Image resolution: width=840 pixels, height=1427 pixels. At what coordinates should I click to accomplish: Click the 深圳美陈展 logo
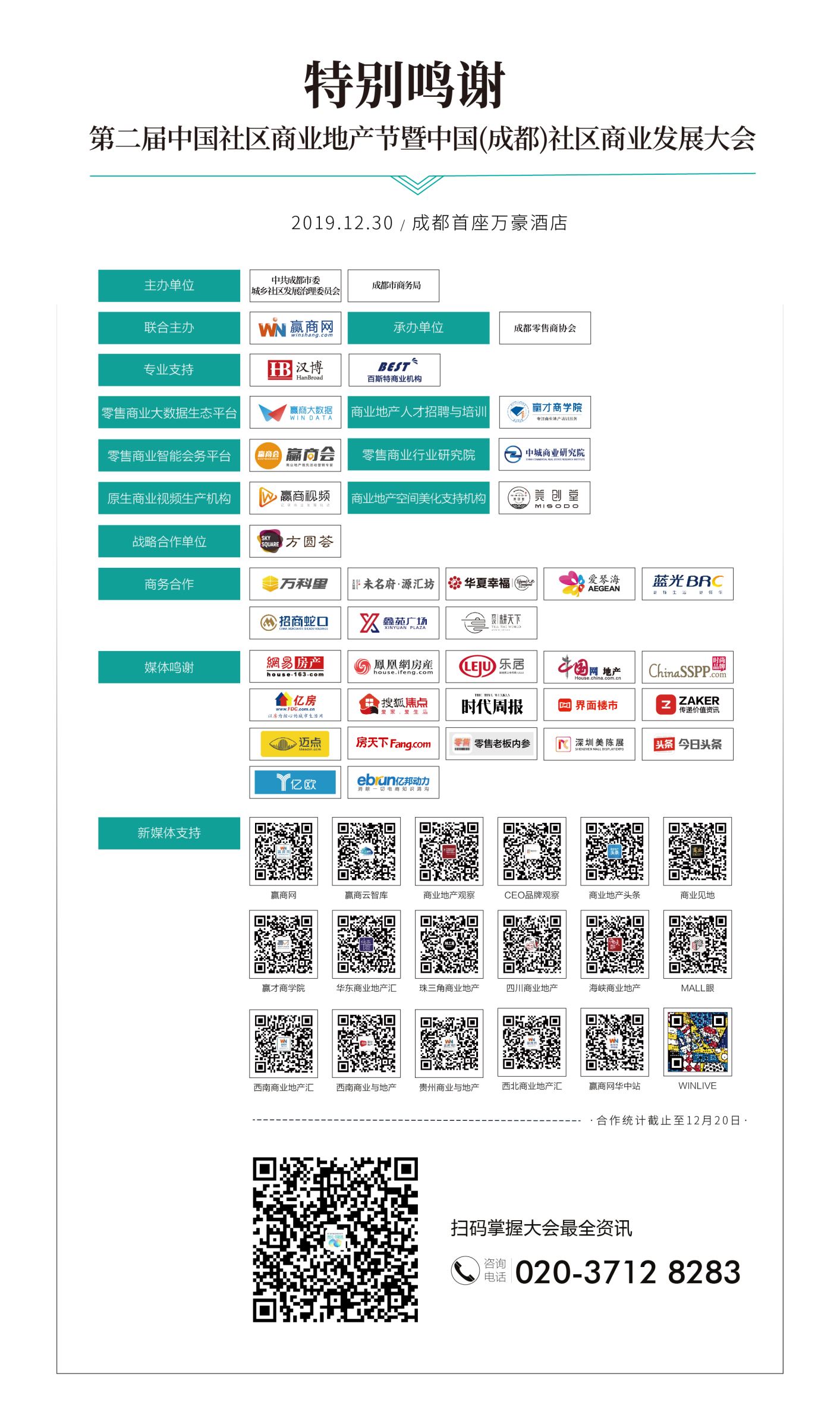pos(590,744)
